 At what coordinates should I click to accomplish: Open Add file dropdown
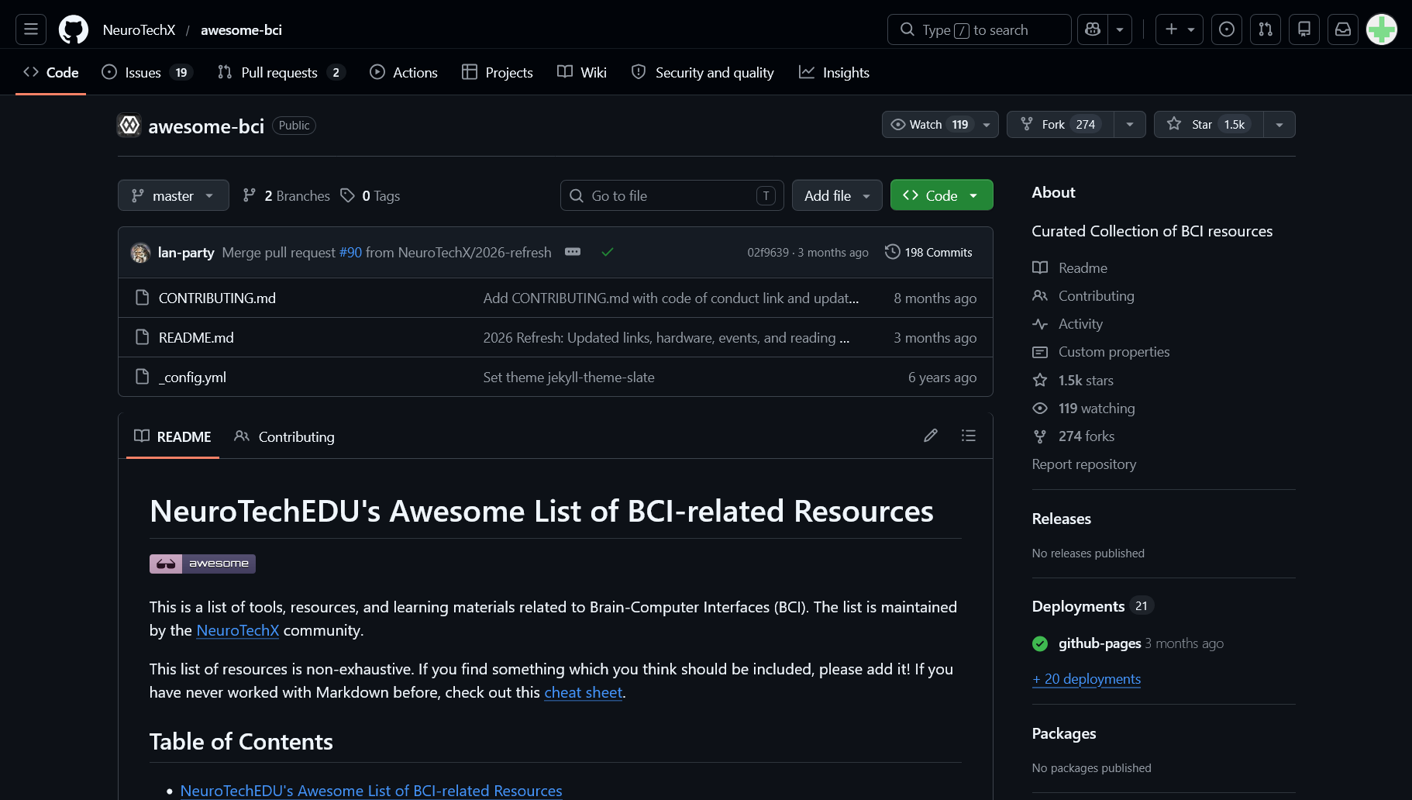[837, 195]
